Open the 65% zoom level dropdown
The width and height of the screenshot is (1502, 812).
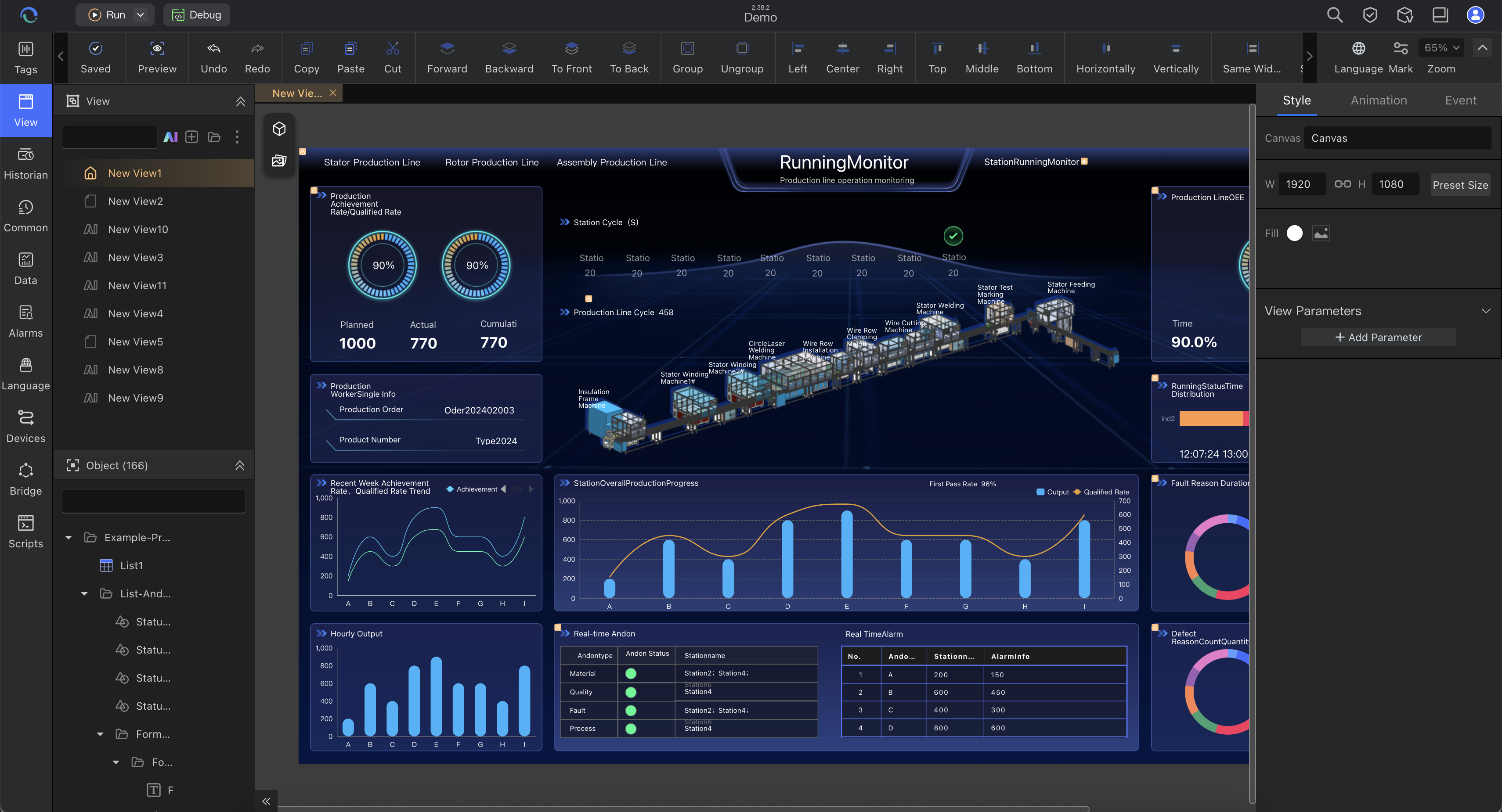point(1441,47)
